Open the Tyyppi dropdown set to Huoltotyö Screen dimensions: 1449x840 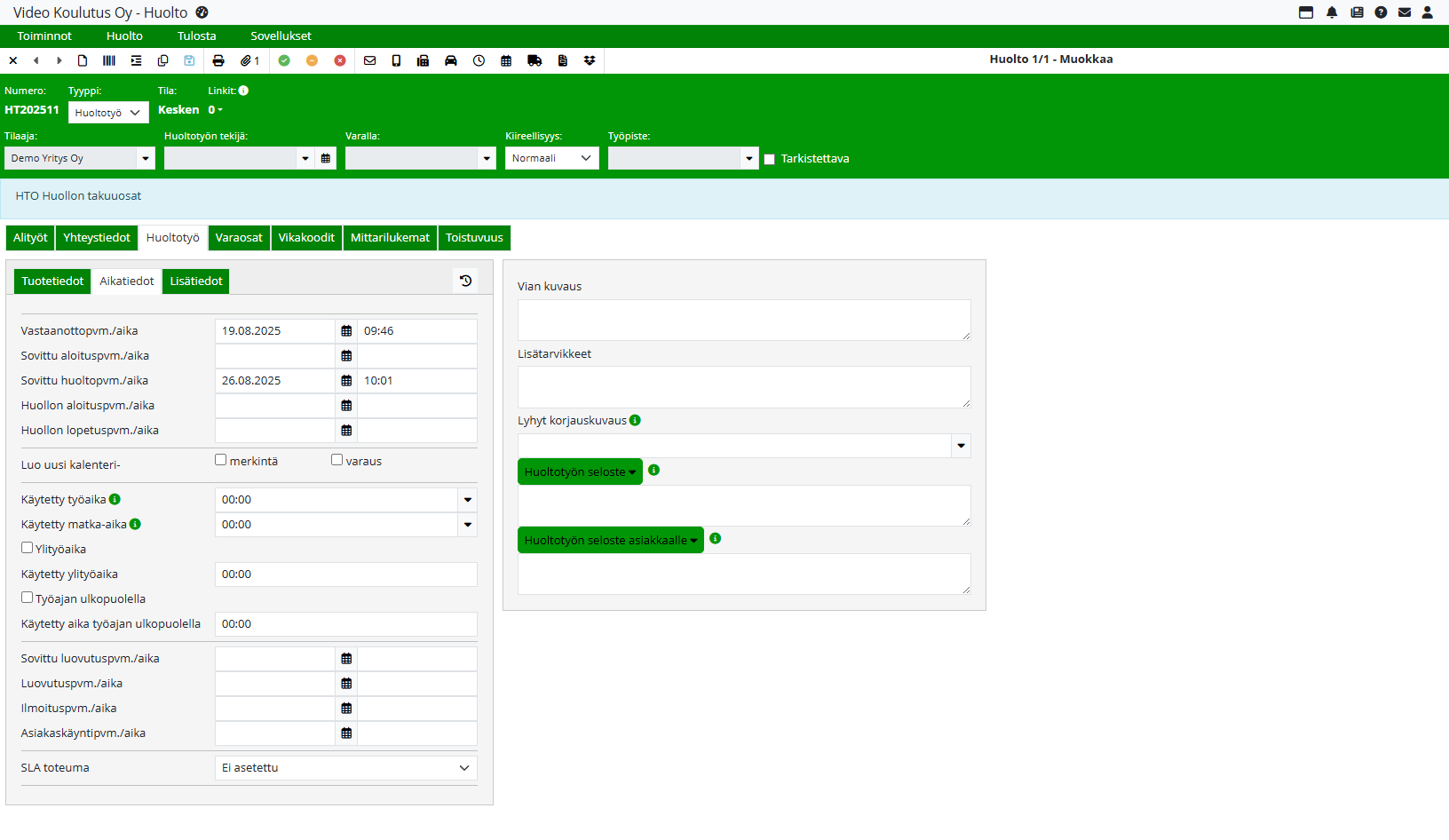pyautogui.click(x=108, y=113)
